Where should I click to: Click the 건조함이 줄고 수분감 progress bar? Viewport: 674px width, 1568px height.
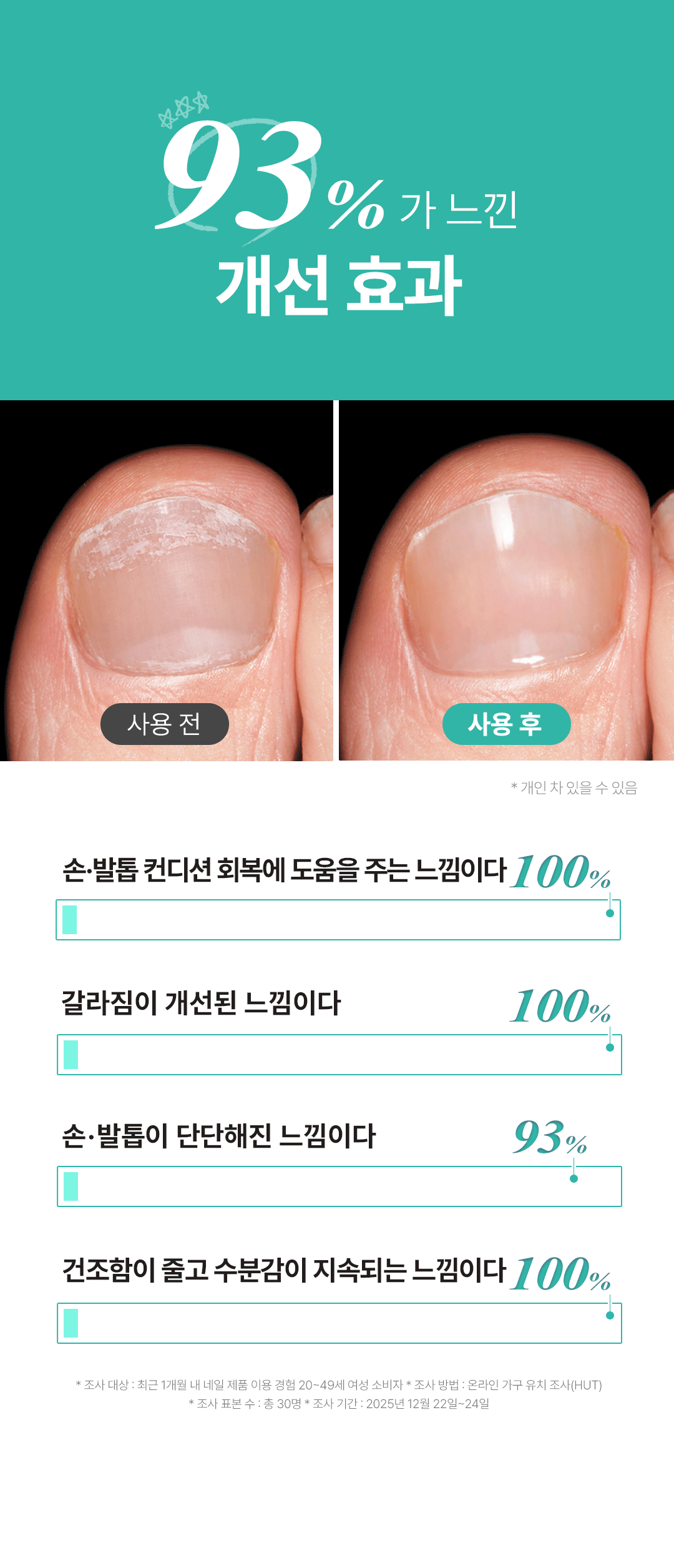(339, 1323)
